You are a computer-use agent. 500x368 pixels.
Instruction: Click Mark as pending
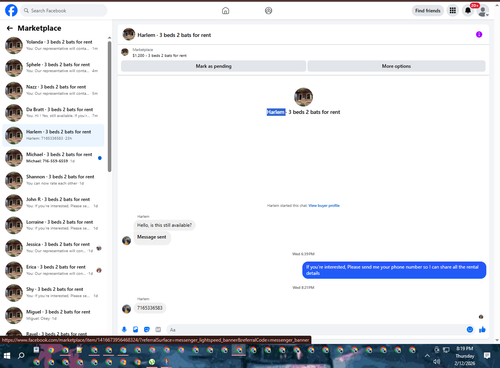pos(213,66)
